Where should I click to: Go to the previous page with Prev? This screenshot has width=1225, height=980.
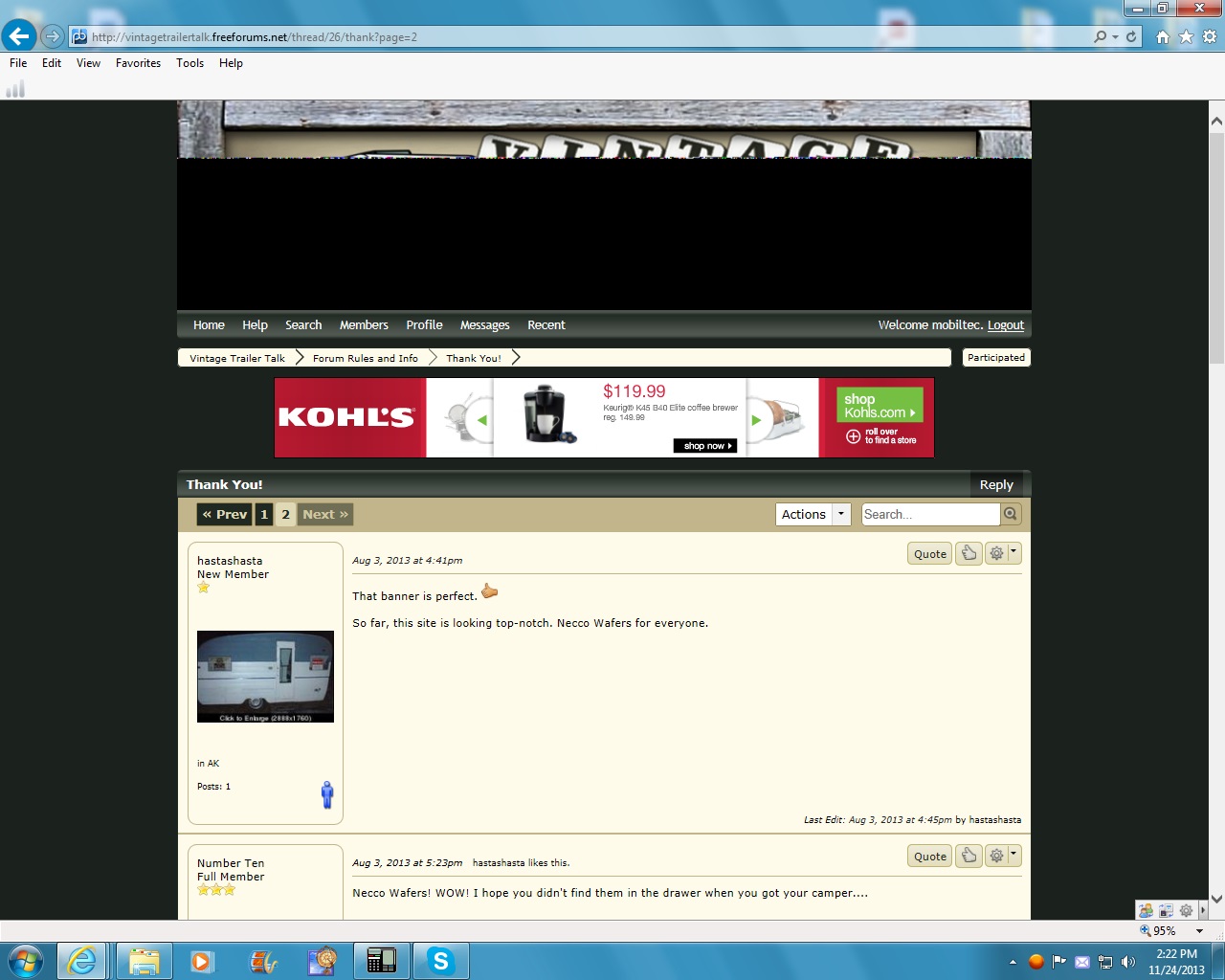pyautogui.click(x=225, y=514)
